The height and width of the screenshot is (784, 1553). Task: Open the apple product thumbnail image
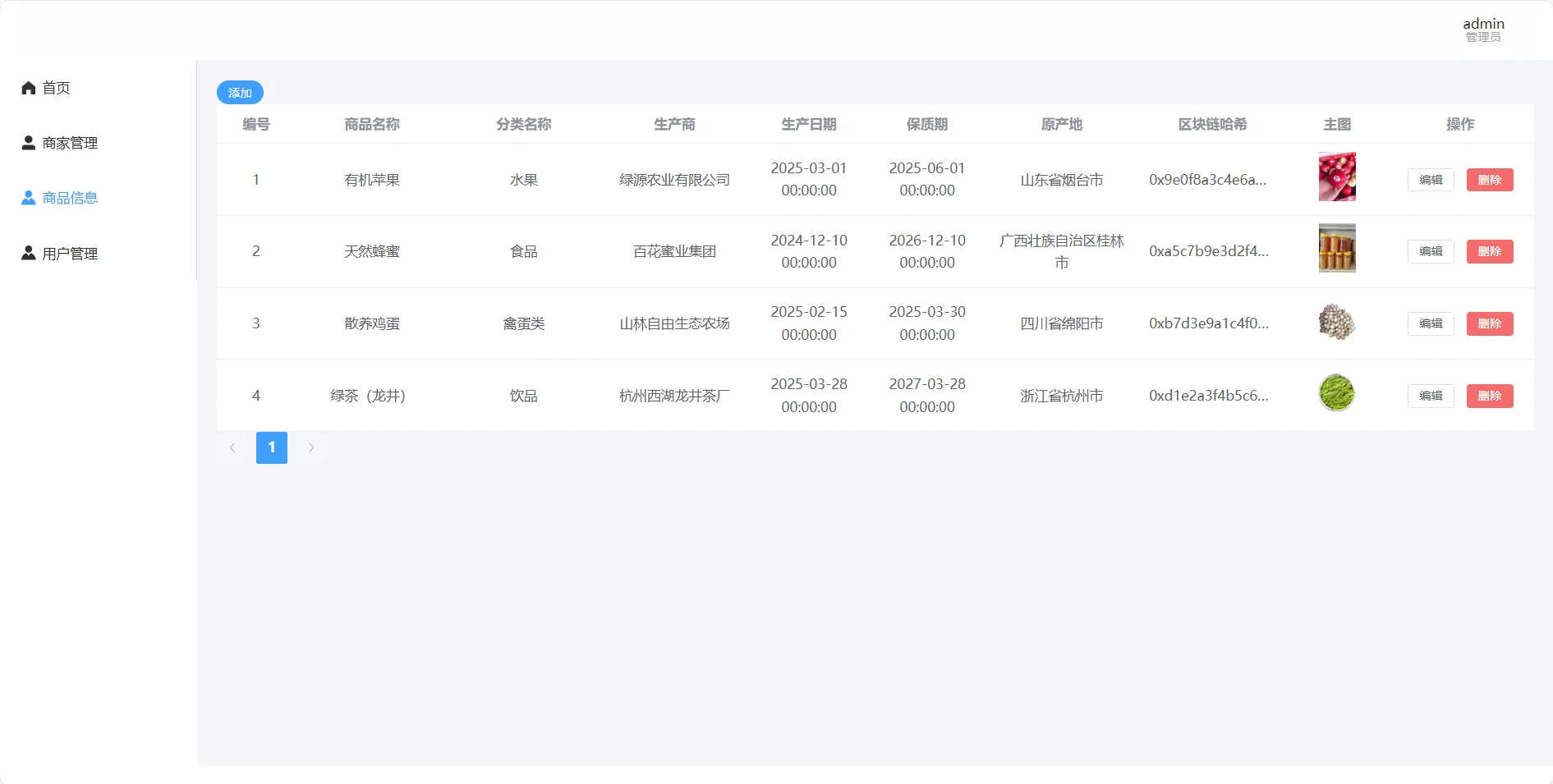click(1337, 177)
